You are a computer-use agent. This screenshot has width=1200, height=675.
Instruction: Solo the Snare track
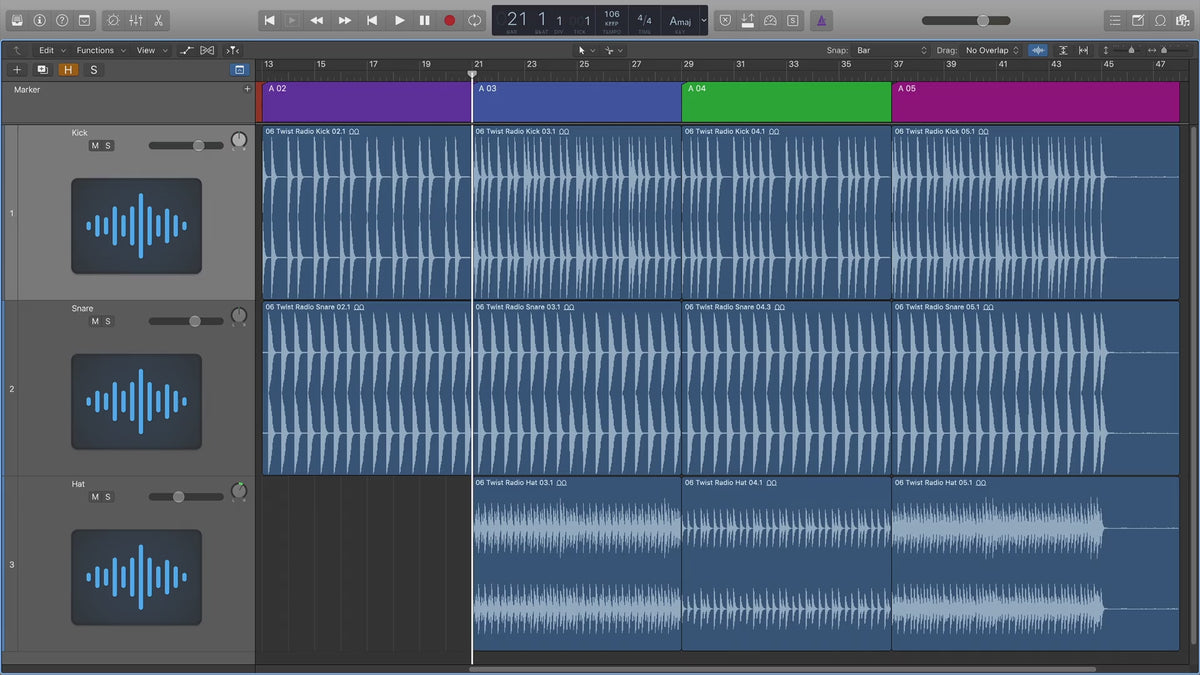[x=108, y=321]
